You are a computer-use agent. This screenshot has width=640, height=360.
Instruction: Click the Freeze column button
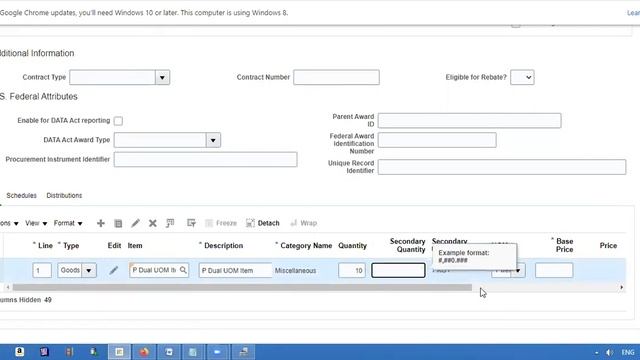click(x=221, y=223)
